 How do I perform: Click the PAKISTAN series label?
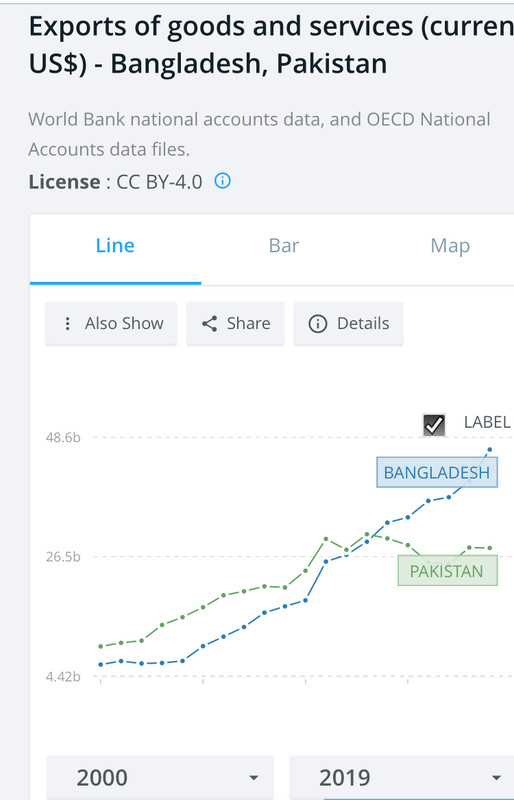click(447, 571)
